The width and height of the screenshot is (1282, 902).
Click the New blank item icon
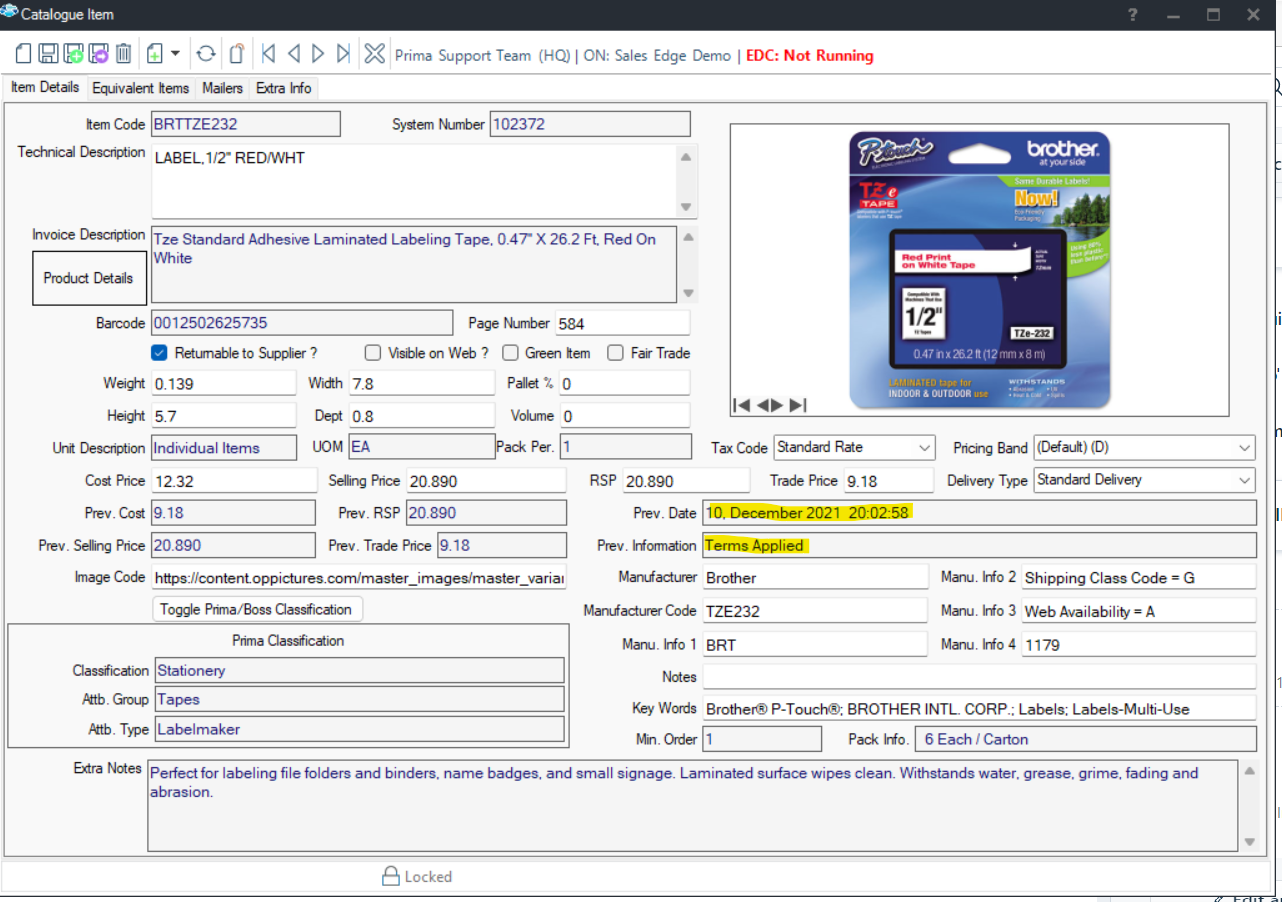click(x=23, y=54)
